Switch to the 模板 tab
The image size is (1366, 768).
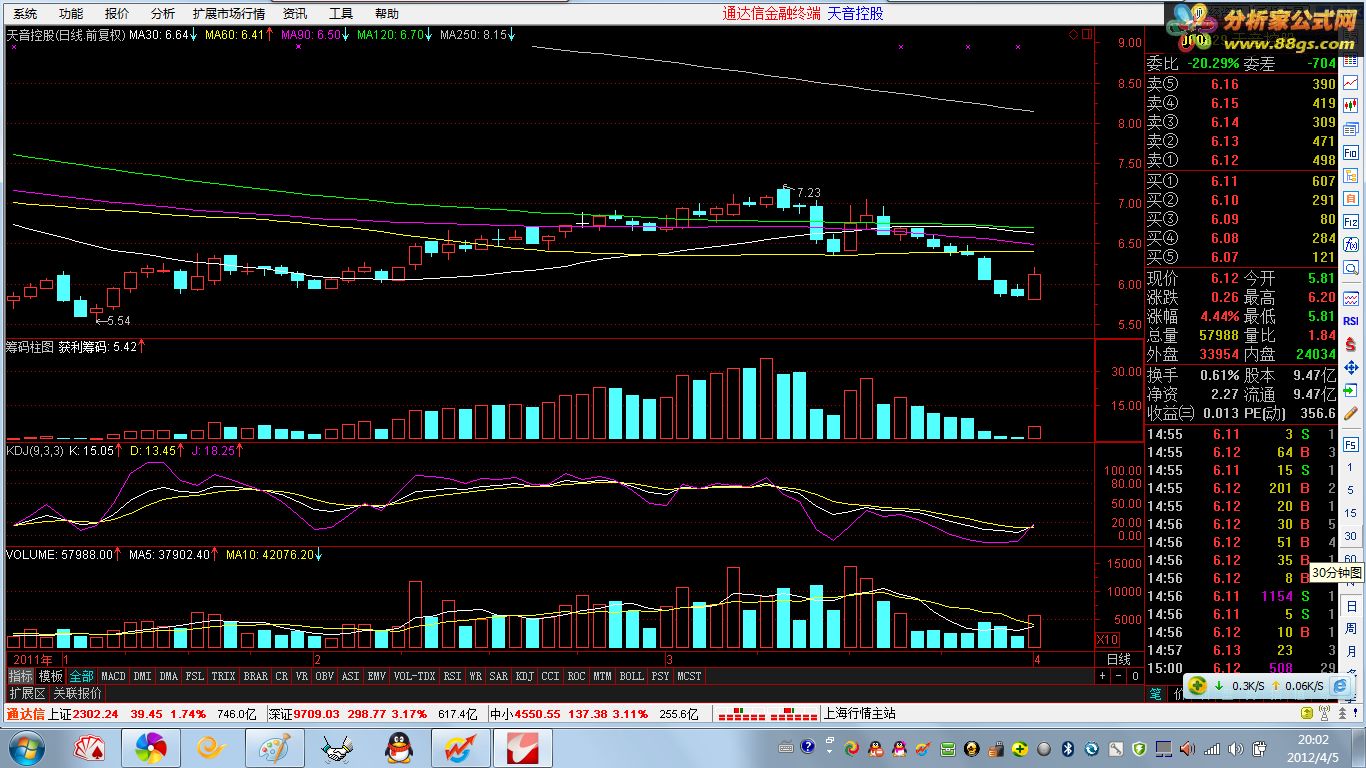[x=51, y=677]
